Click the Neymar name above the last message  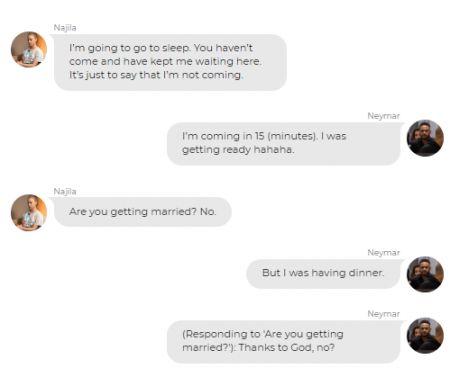point(383,314)
